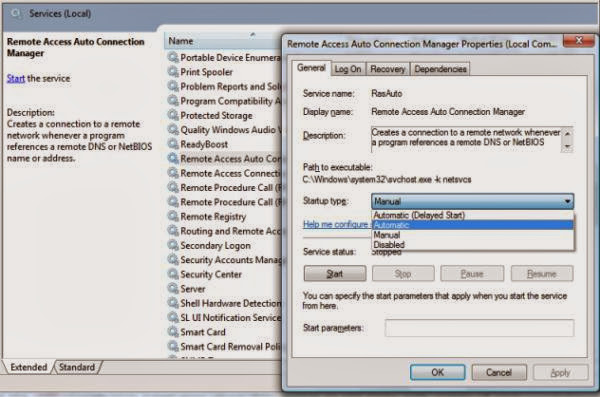Click the Remote Registry gear icon

click(x=173, y=216)
